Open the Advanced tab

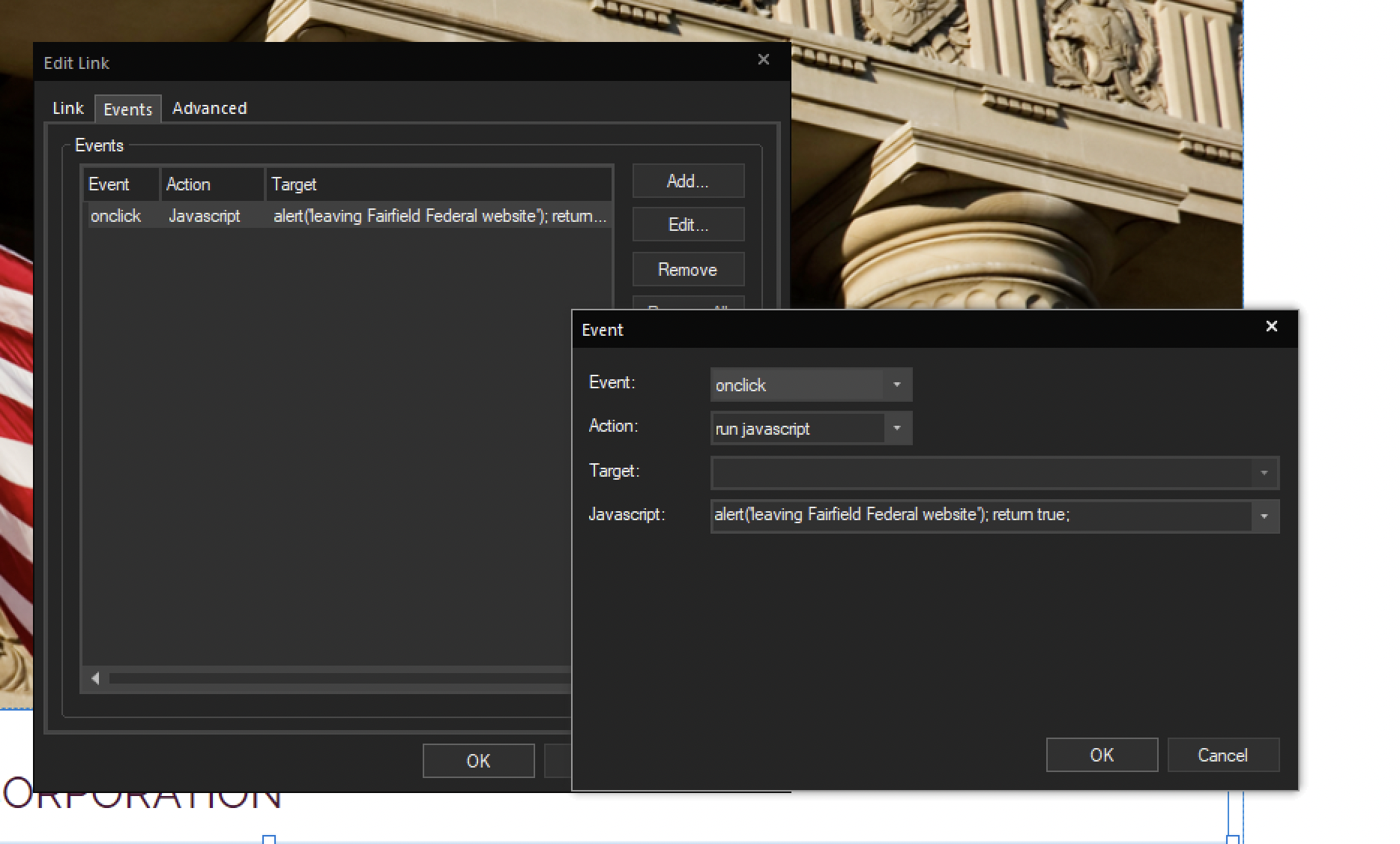coord(209,108)
